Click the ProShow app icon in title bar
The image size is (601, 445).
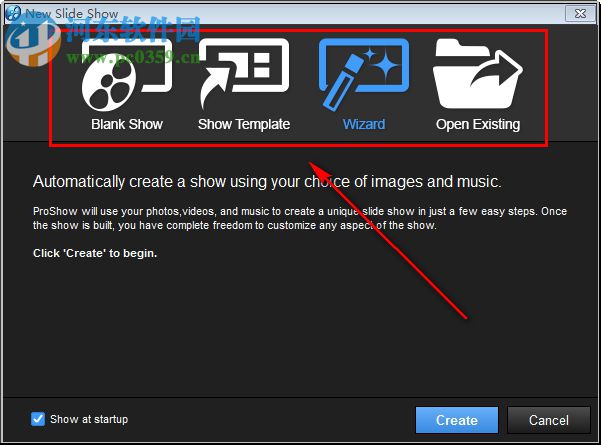(13, 13)
